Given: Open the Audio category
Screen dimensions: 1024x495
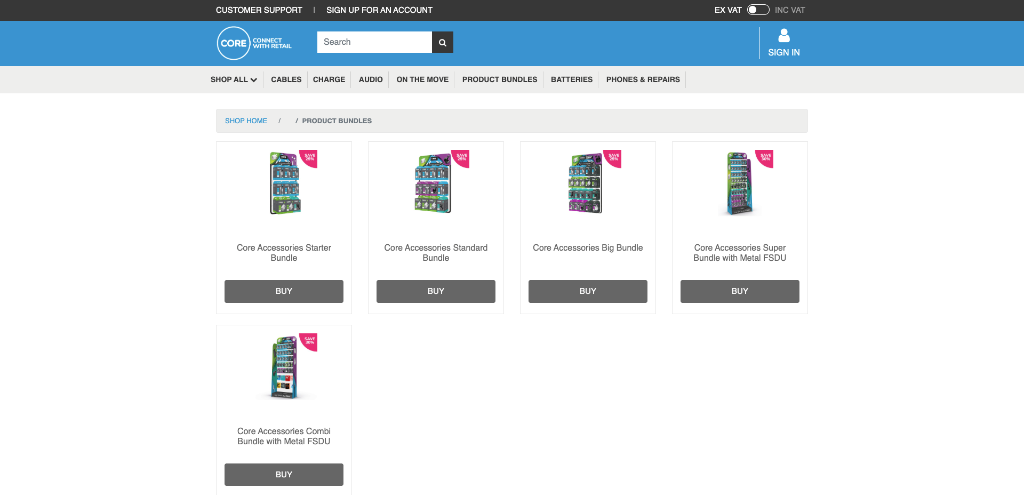Looking at the screenshot, I should pyautogui.click(x=370, y=80).
